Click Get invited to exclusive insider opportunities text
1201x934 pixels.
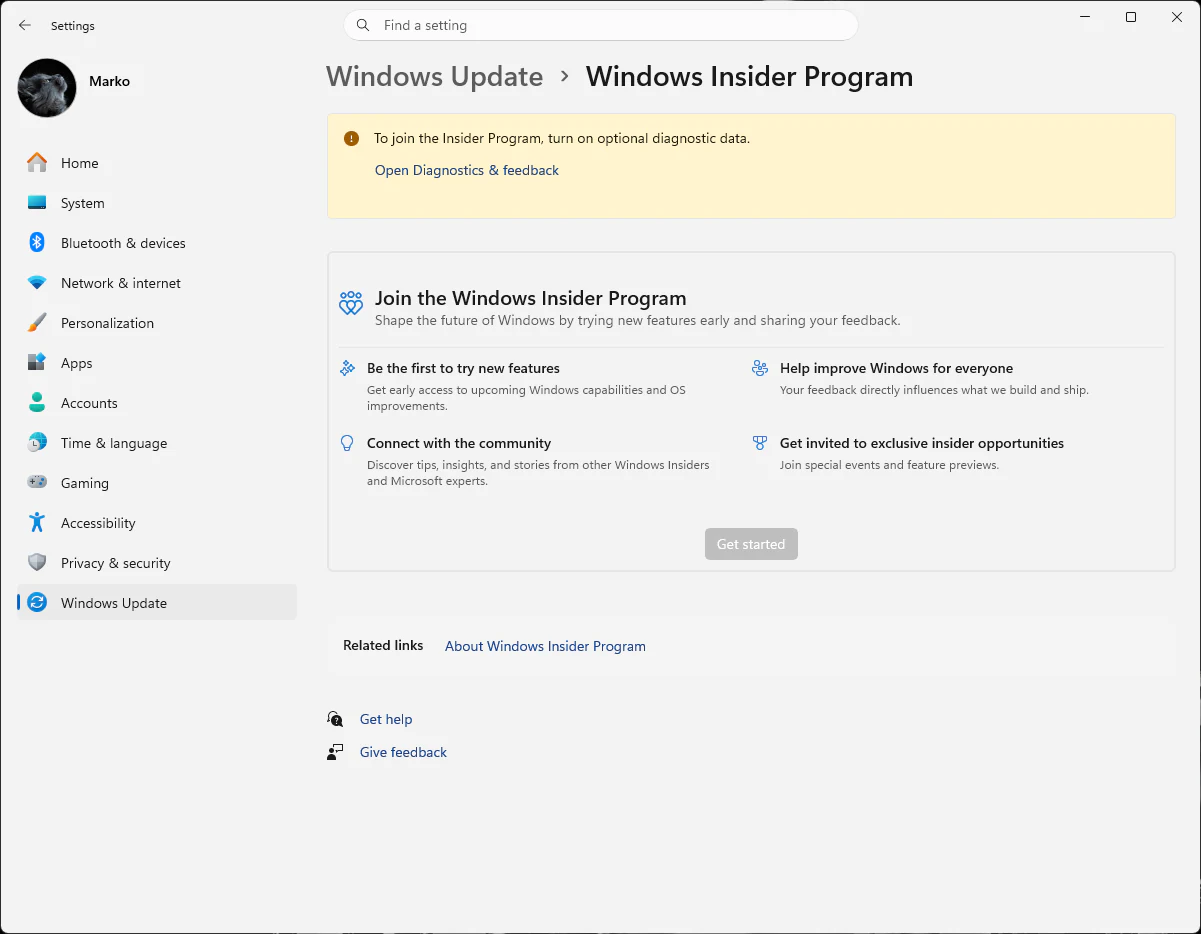(922, 443)
